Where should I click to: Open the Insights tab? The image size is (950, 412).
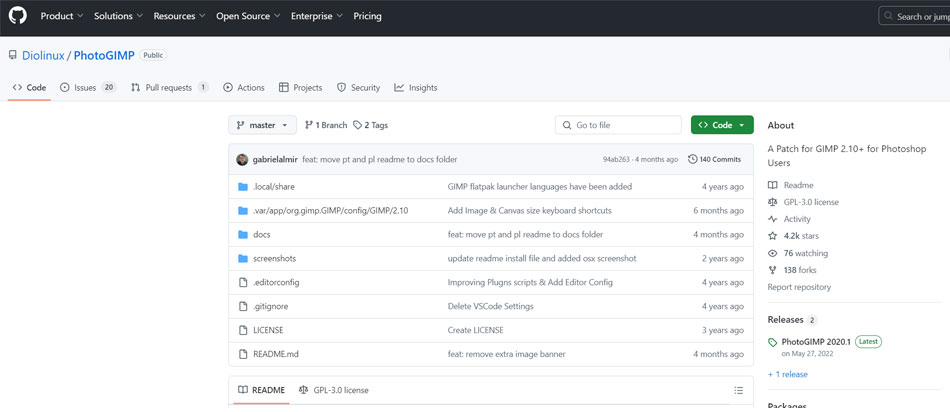[x=416, y=88]
